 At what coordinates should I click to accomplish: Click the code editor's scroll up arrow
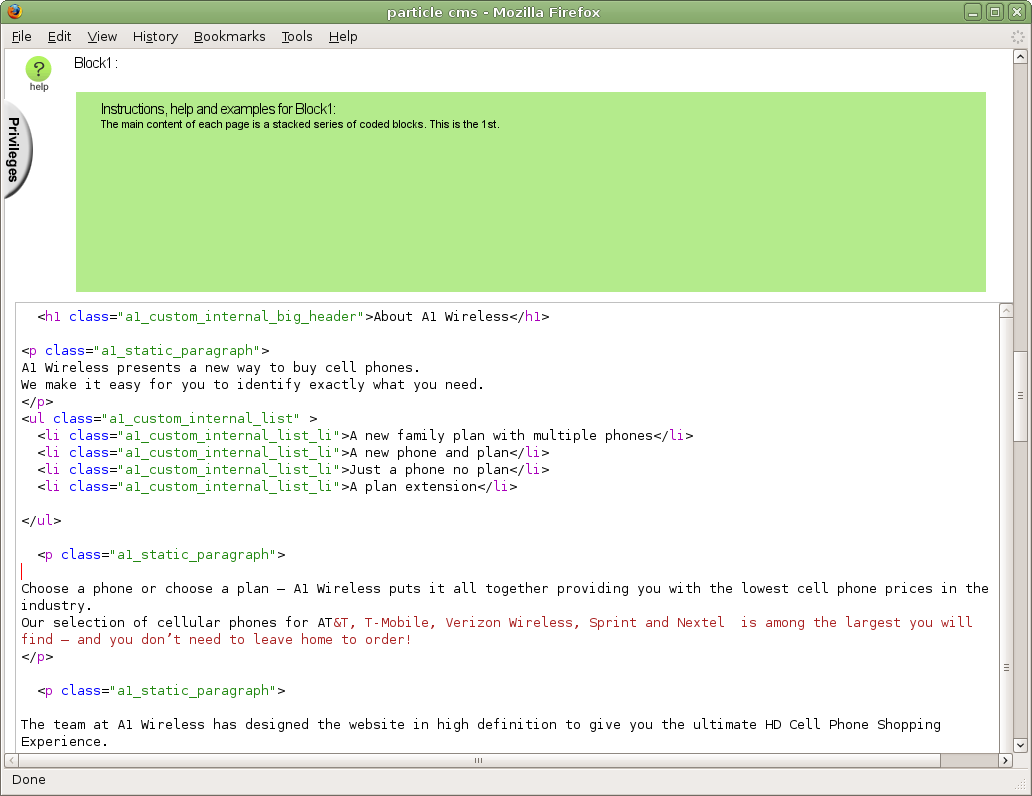[1006, 311]
